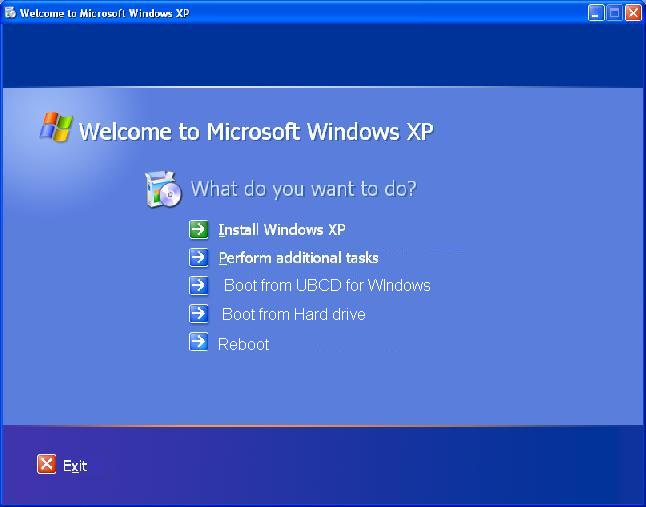Viewport: 646px width, 507px height.
Task: Click the Exit text label
Action: tap(75, 466)
